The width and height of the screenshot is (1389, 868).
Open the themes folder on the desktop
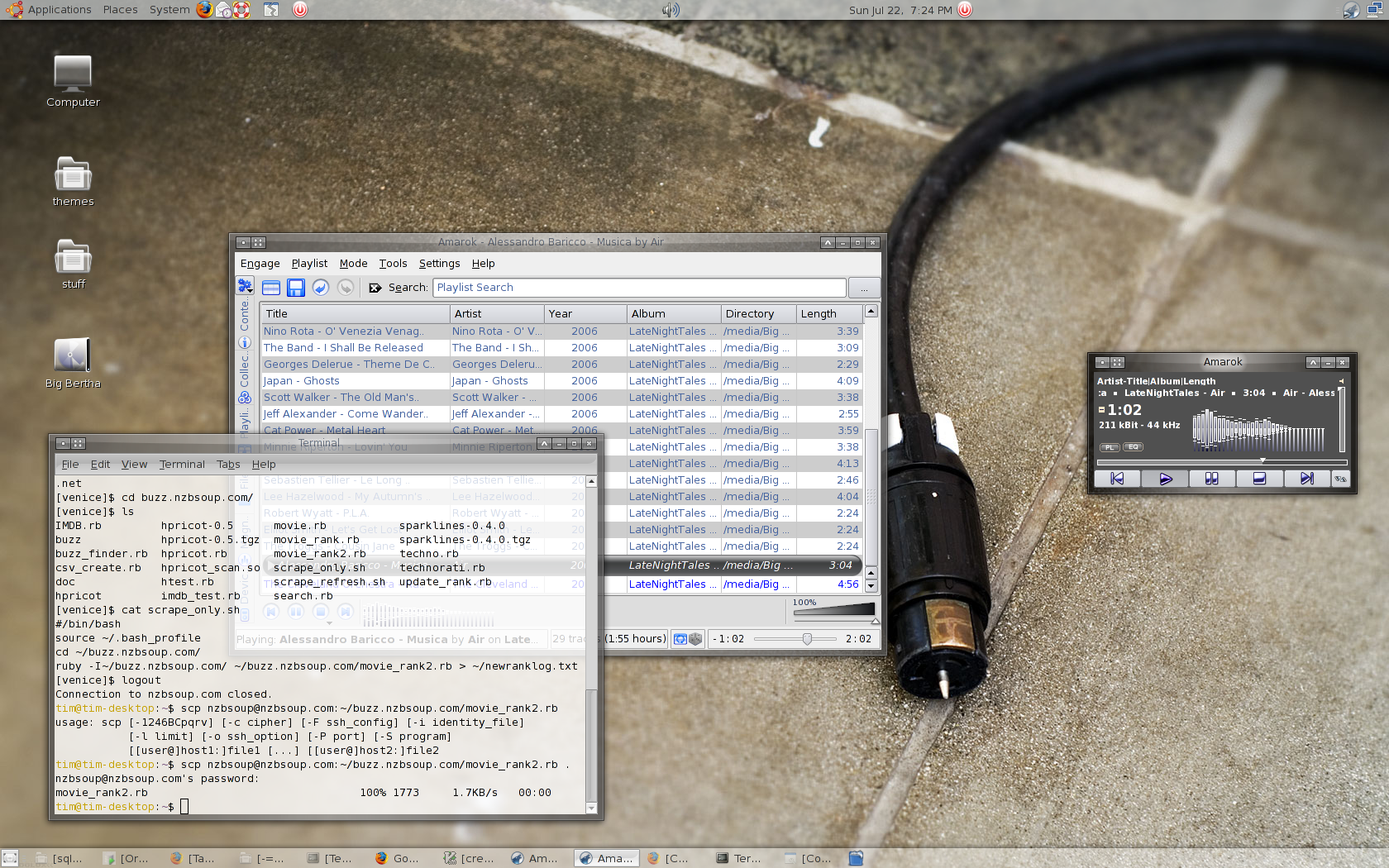click(x=73, y=182)
